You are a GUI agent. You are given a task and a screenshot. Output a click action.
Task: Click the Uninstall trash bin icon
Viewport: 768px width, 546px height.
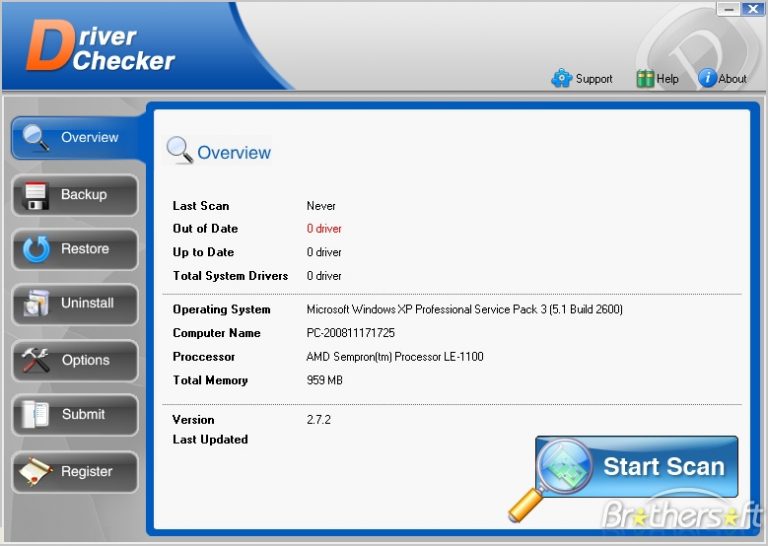(x=37, y=304)
